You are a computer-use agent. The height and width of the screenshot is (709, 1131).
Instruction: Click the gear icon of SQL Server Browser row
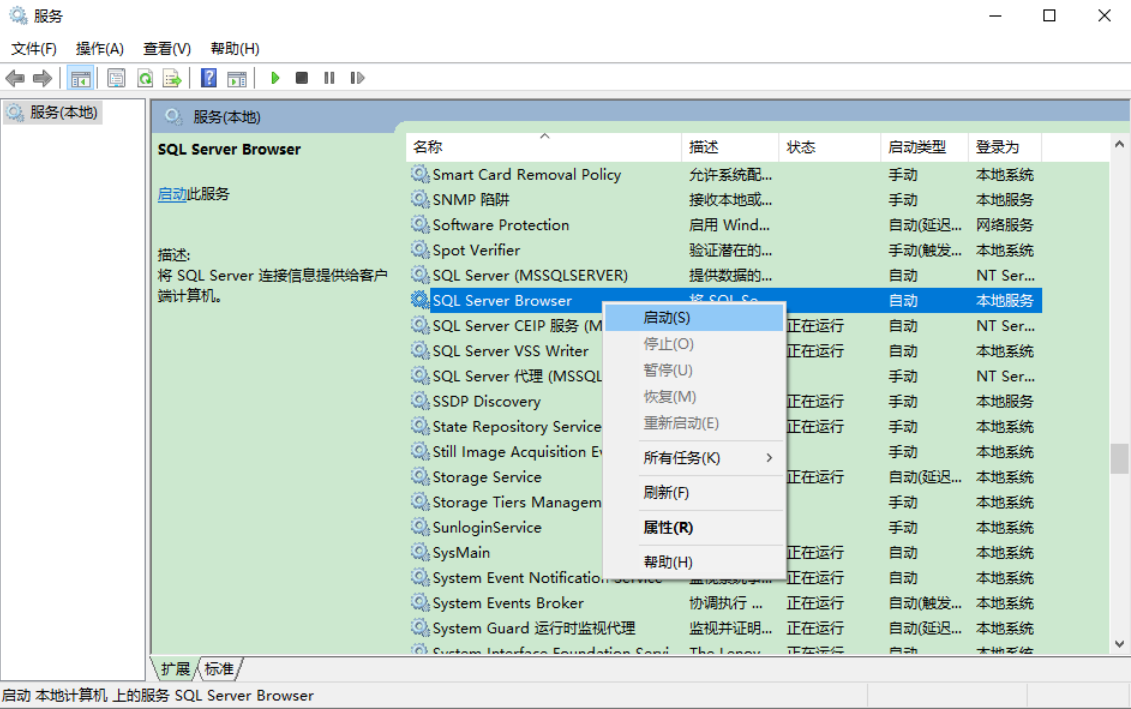pos(420,300)
